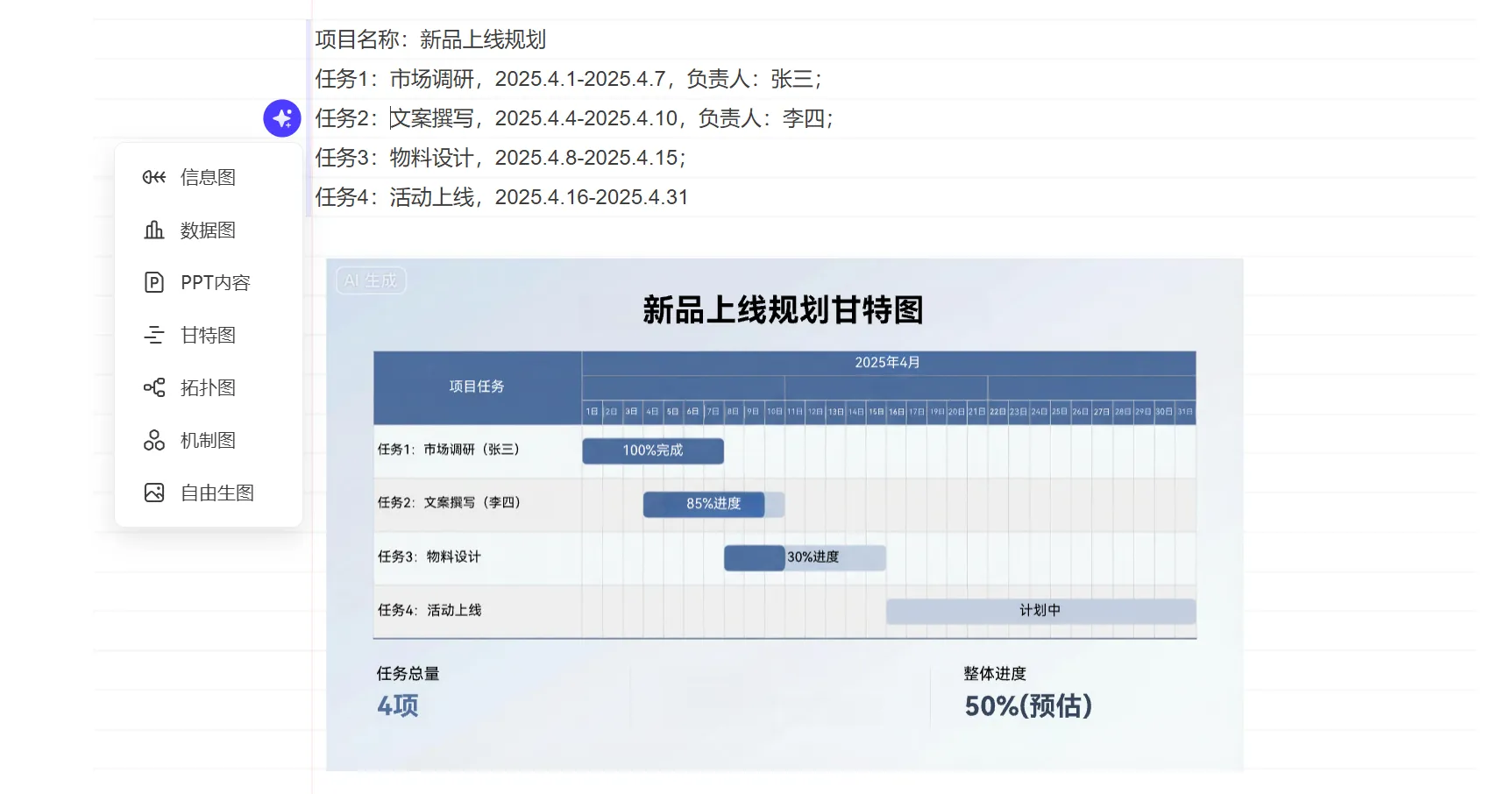Select the 信息图 icon in the menu

coord(154,177)
